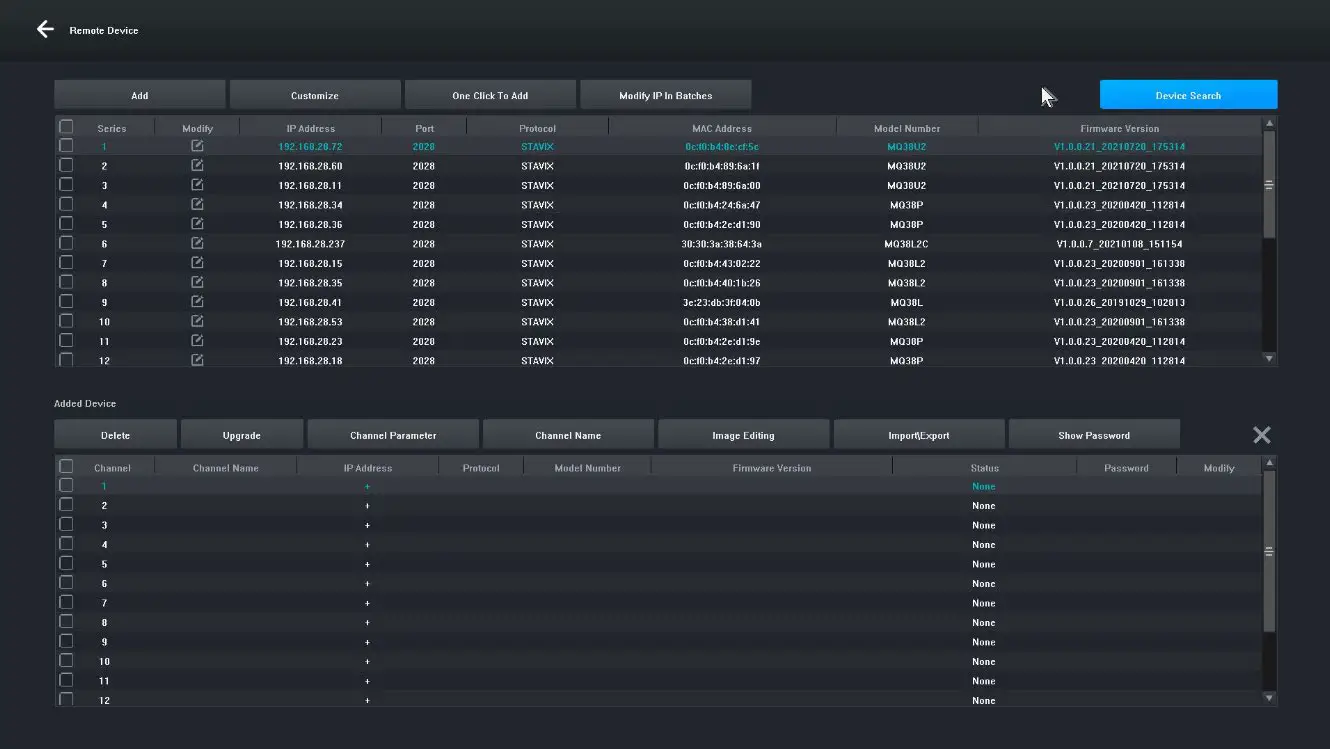Click the search results scrollbar thumb
The width and height of the screenshot is (1330, 749).
[1270, 185]
